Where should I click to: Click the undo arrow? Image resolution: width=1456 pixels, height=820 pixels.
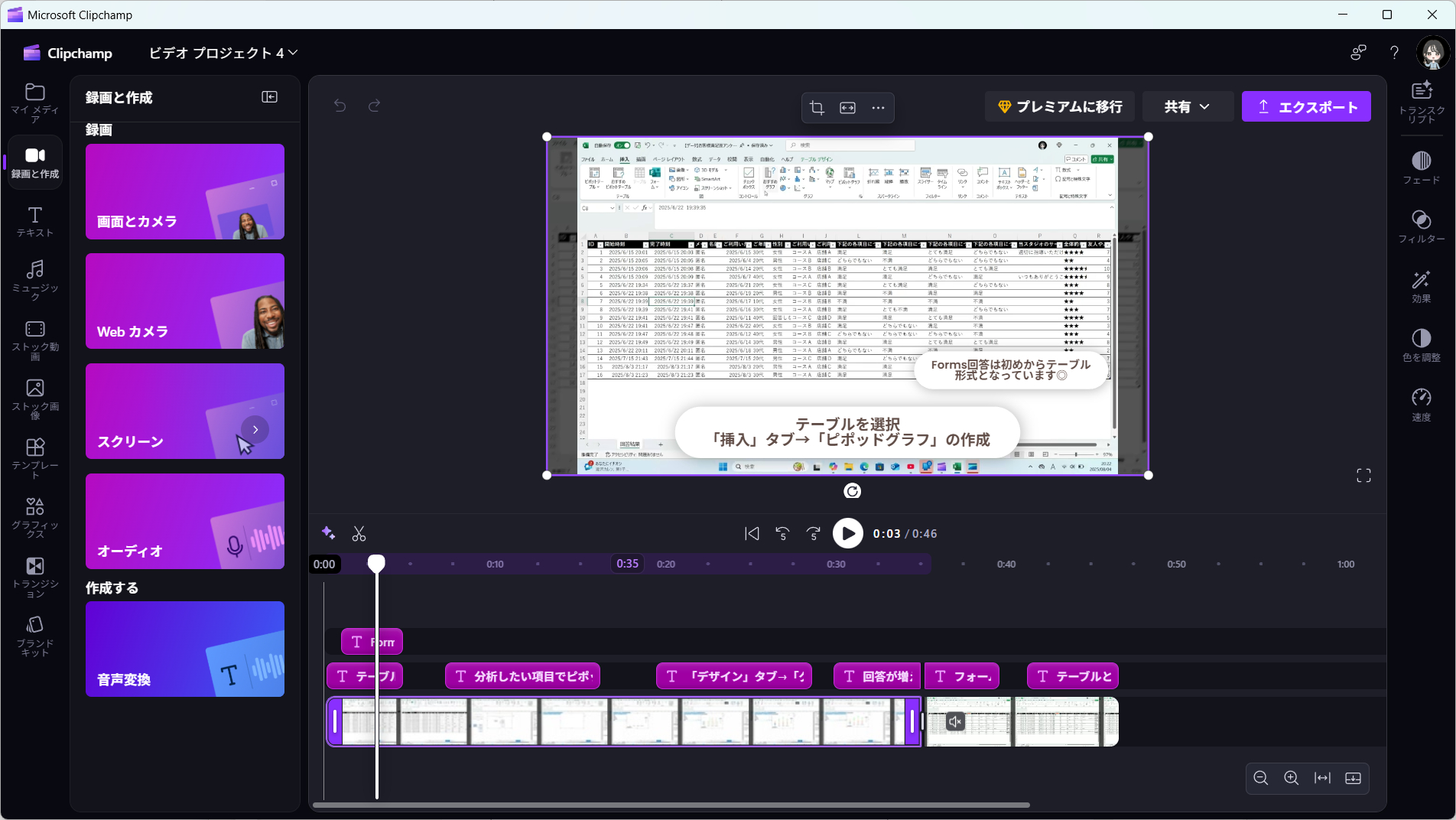point(340,106)
